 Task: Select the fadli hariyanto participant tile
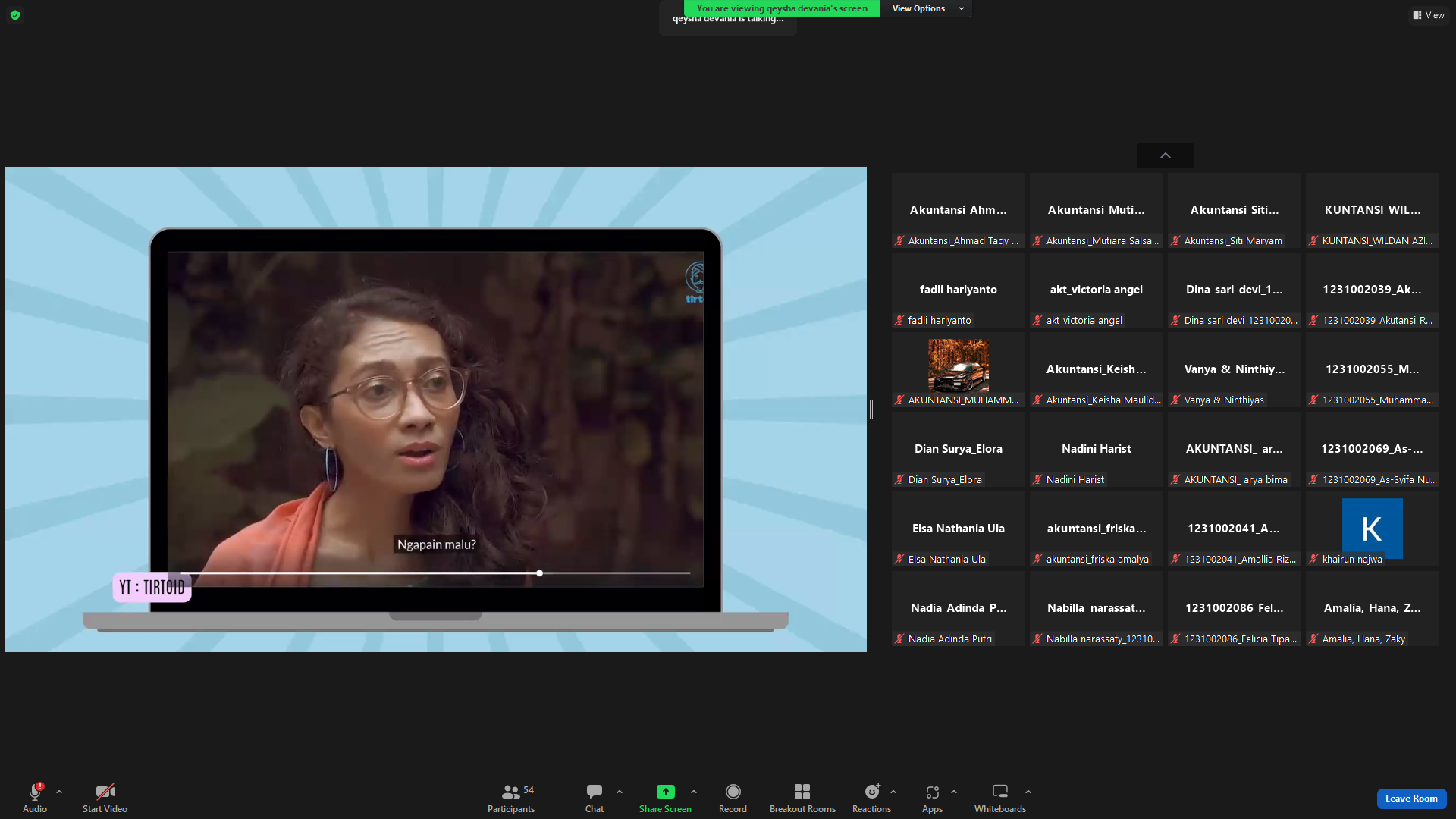click(959, 290)
